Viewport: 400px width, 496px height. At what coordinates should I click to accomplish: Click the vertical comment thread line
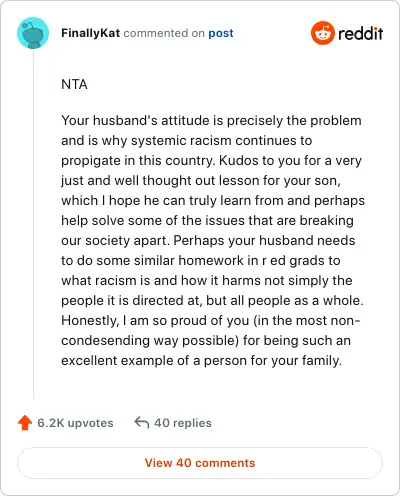coord(33,224)
